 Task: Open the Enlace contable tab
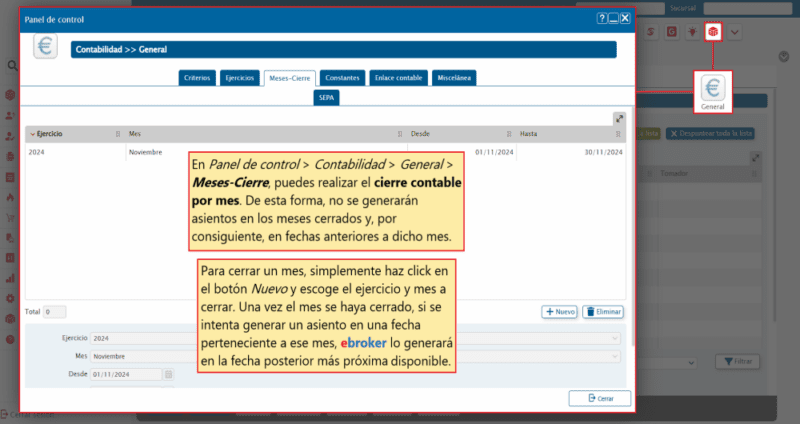(x=399, y=77)
